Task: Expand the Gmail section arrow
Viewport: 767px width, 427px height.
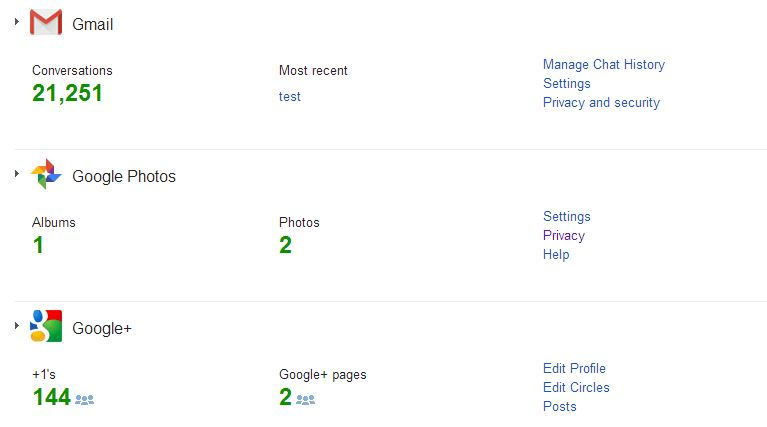Action: [17, 22]
